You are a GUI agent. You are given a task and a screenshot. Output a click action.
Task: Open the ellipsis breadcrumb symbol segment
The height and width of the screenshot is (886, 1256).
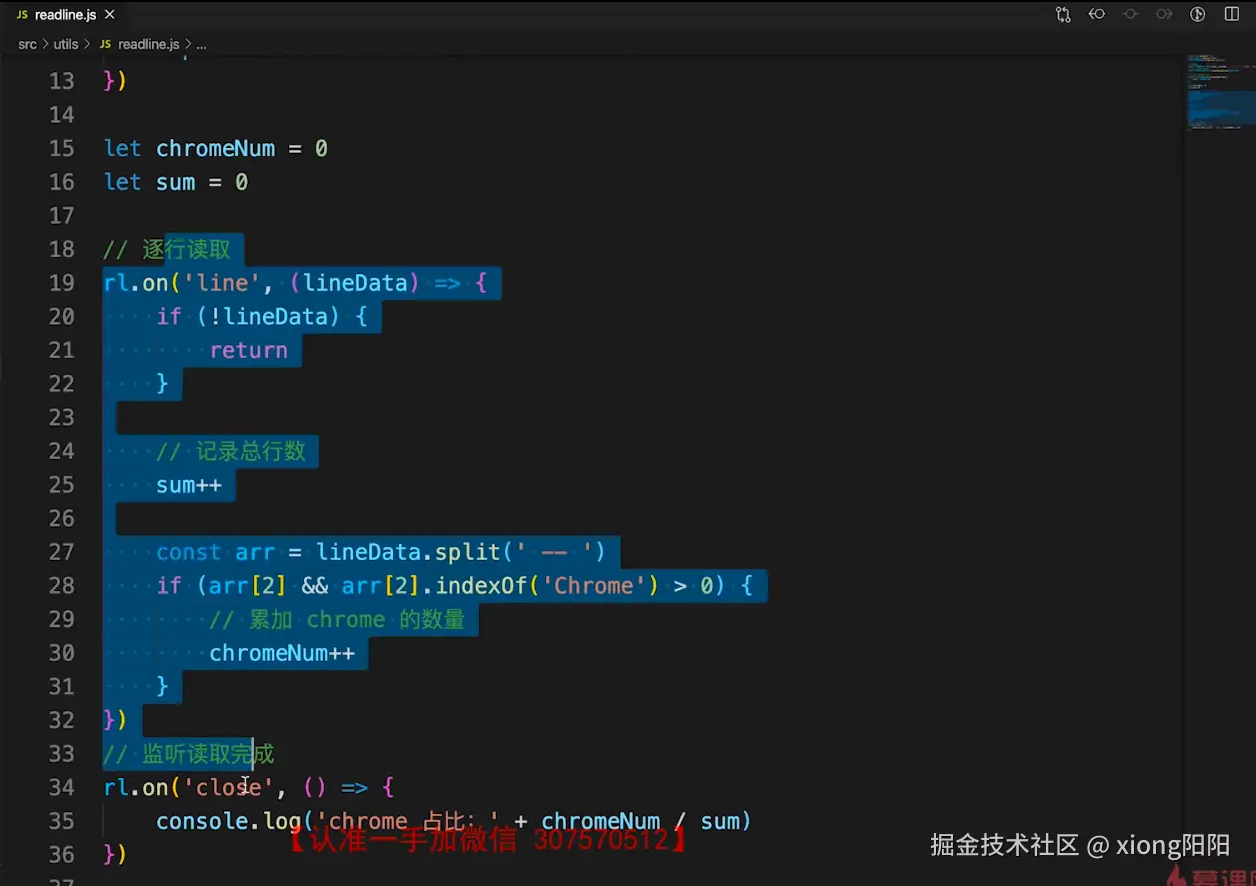click(201, 44)
